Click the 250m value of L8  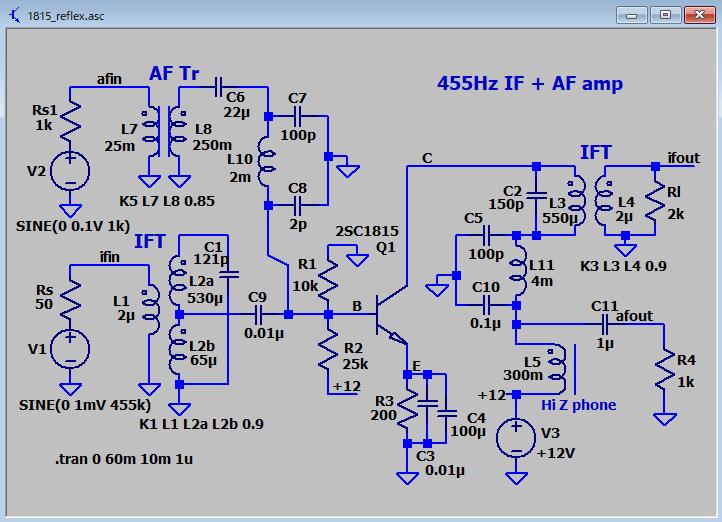pos(212,145)
